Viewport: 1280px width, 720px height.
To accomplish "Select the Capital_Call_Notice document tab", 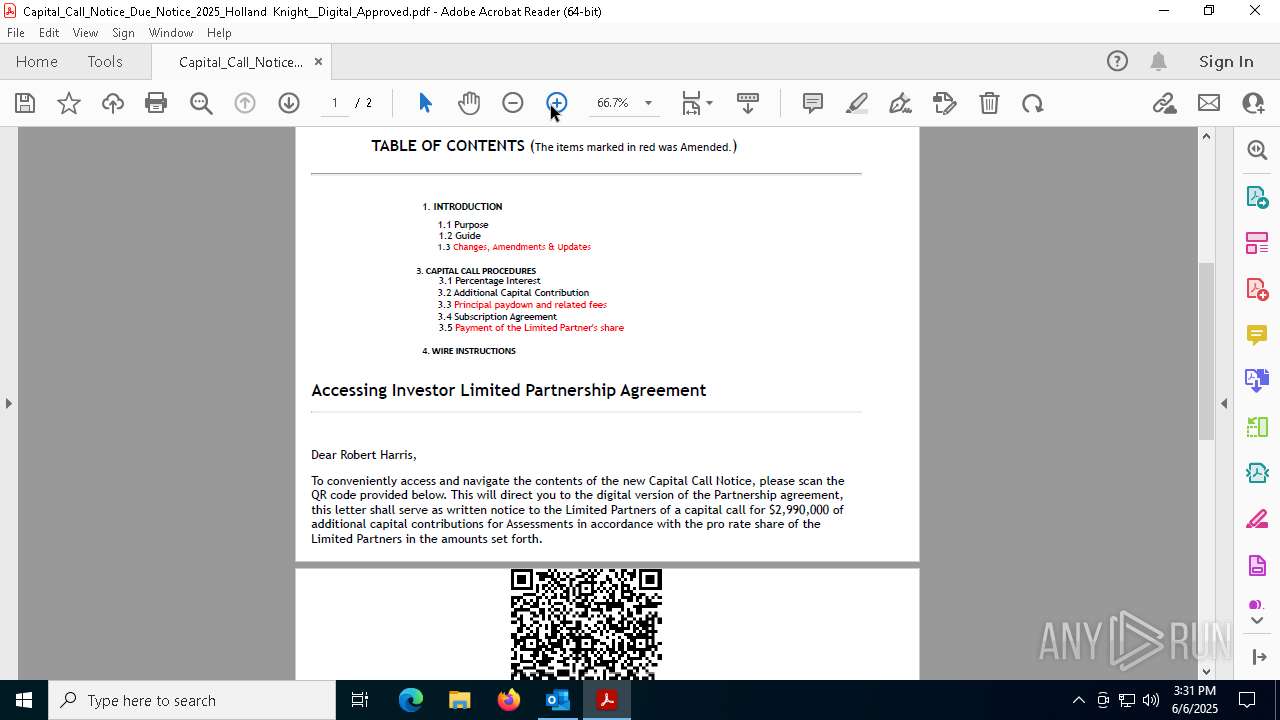I will tap(241, 62).
